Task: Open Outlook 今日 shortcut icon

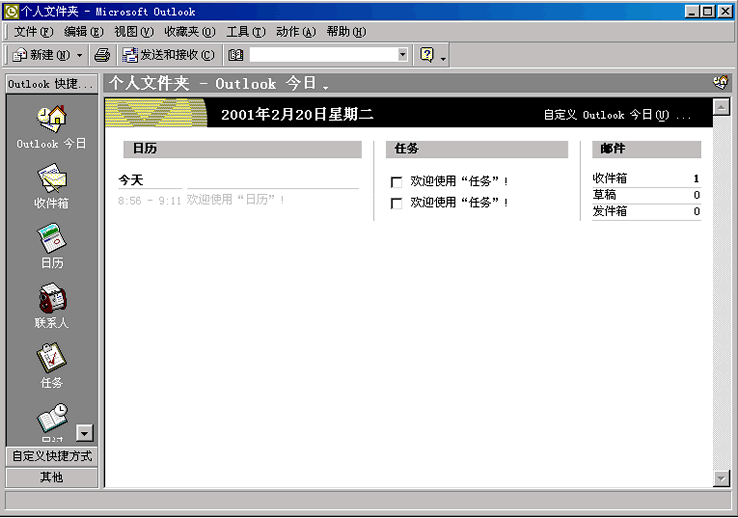Action: click(52, 120)
